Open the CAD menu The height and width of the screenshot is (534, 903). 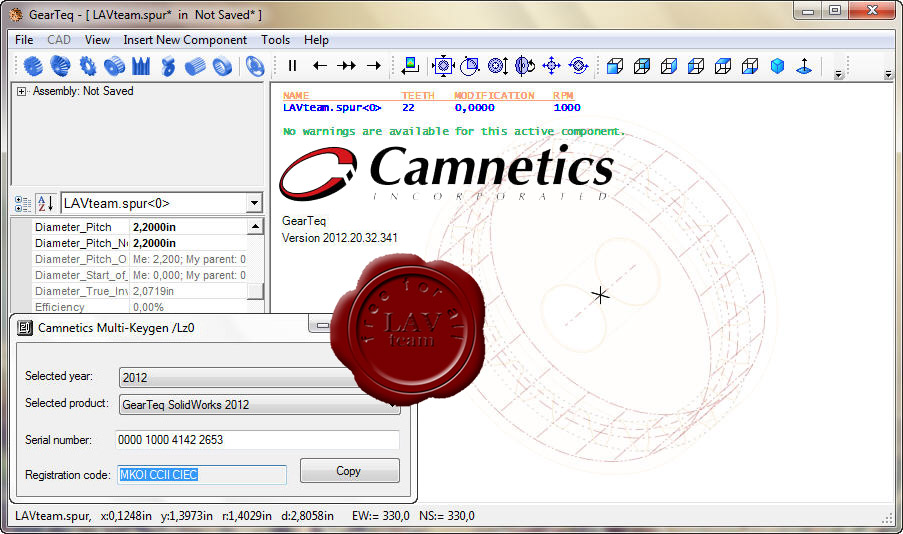coord(59,40)
